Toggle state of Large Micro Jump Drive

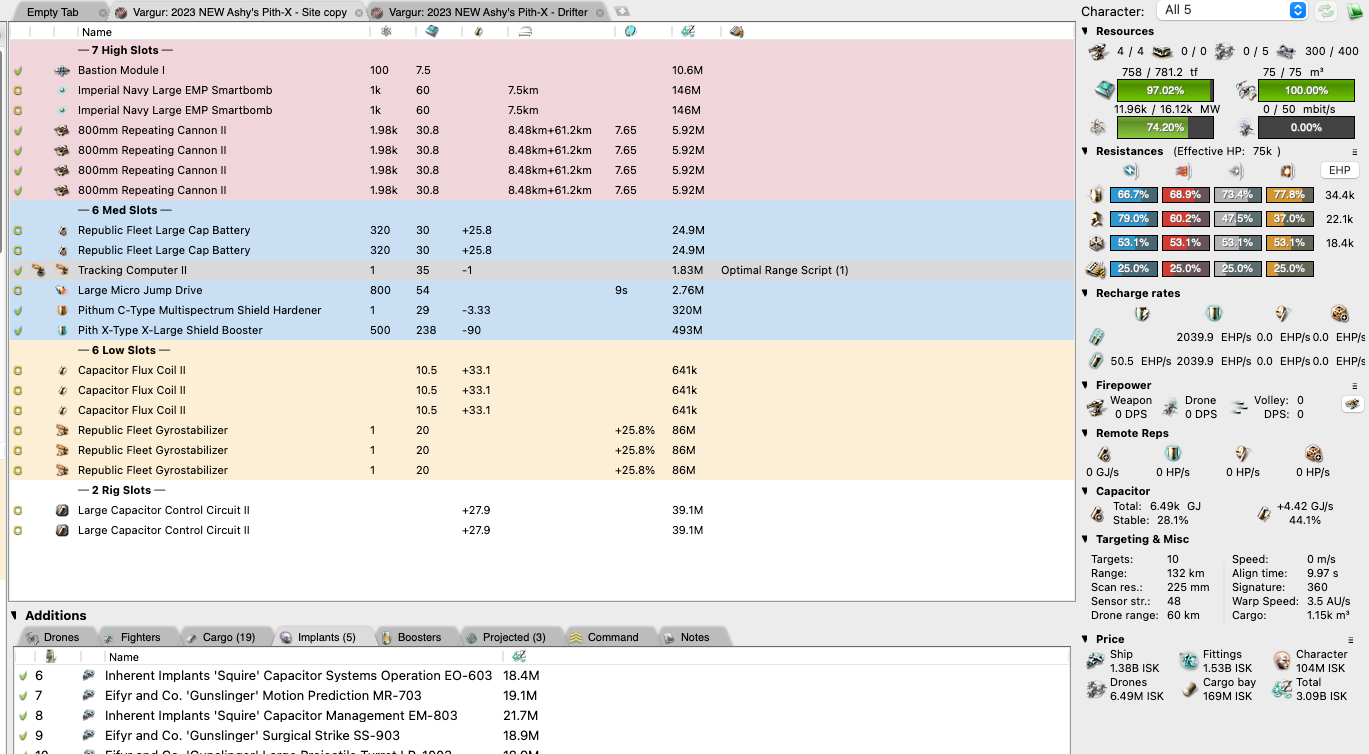click(18, 291)
